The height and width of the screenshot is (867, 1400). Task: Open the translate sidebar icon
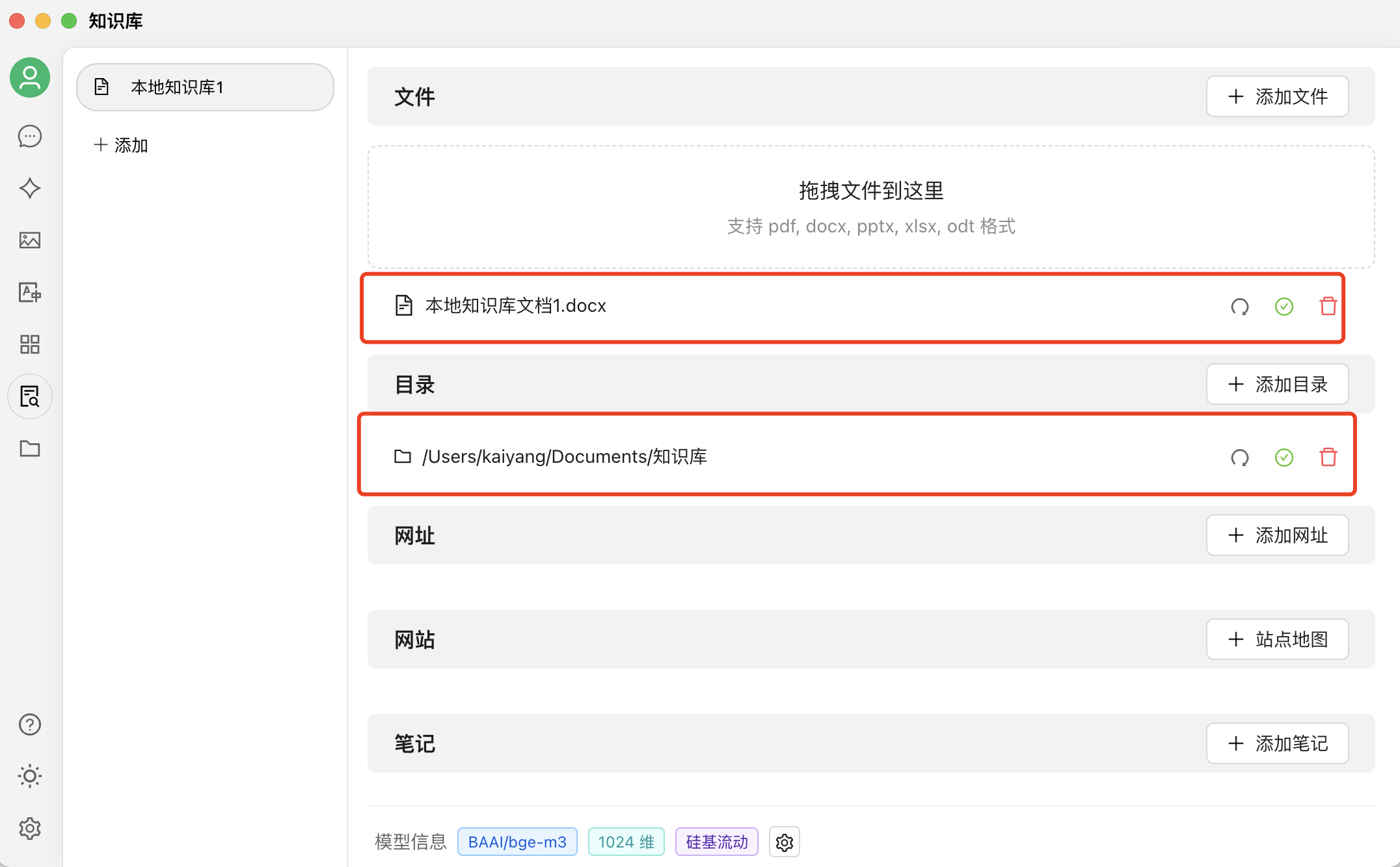pos(30,292)
